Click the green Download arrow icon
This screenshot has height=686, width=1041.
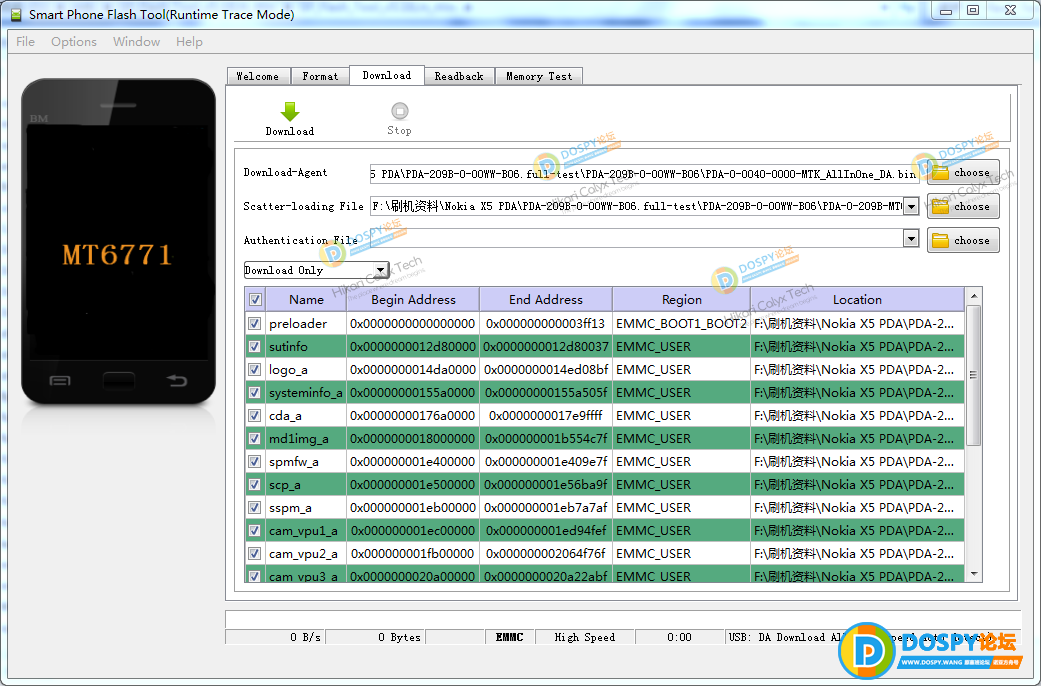pyautogui.click(x=290, y=111)
